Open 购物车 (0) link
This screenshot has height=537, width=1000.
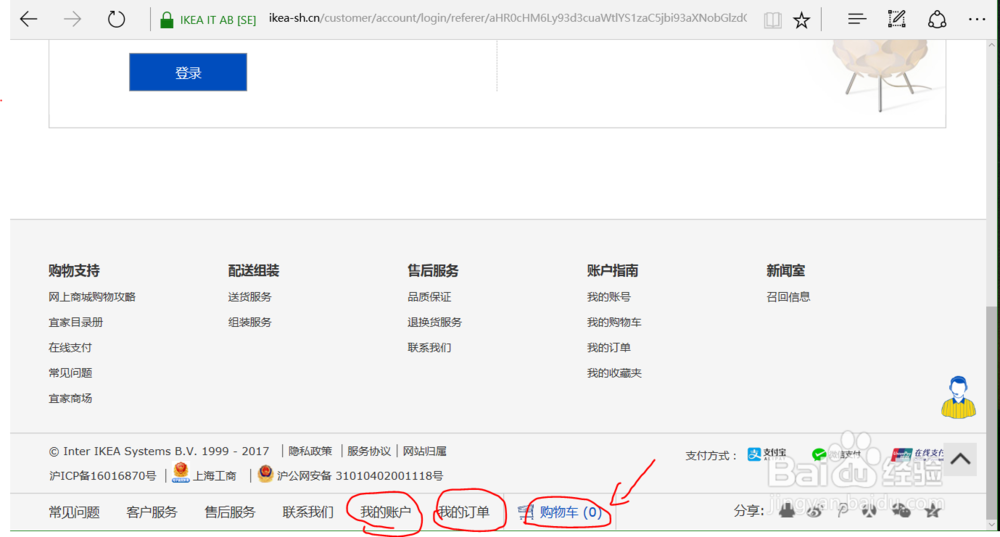[571, 512]
